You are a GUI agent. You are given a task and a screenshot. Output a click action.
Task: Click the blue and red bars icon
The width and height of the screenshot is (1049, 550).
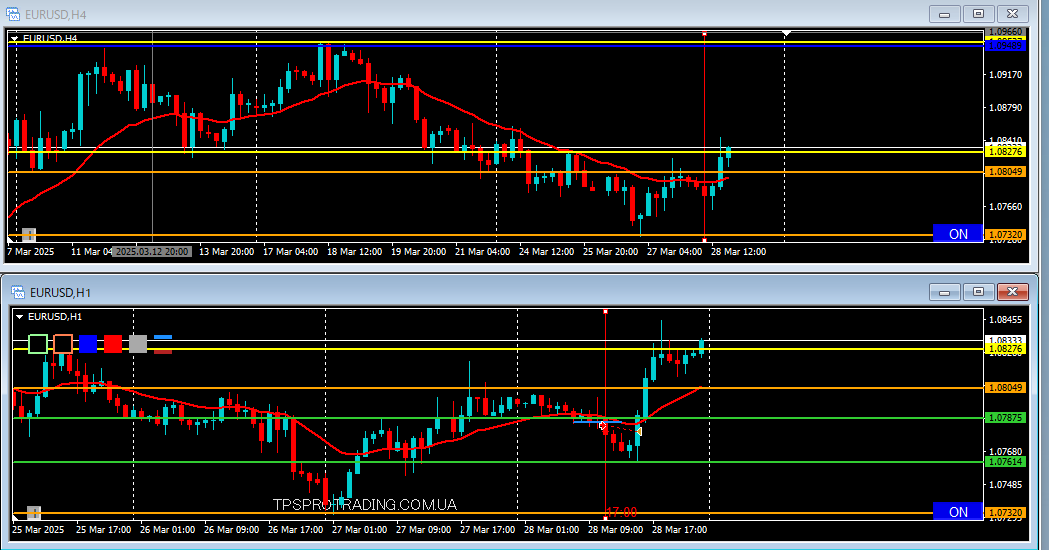pos(163,344)
